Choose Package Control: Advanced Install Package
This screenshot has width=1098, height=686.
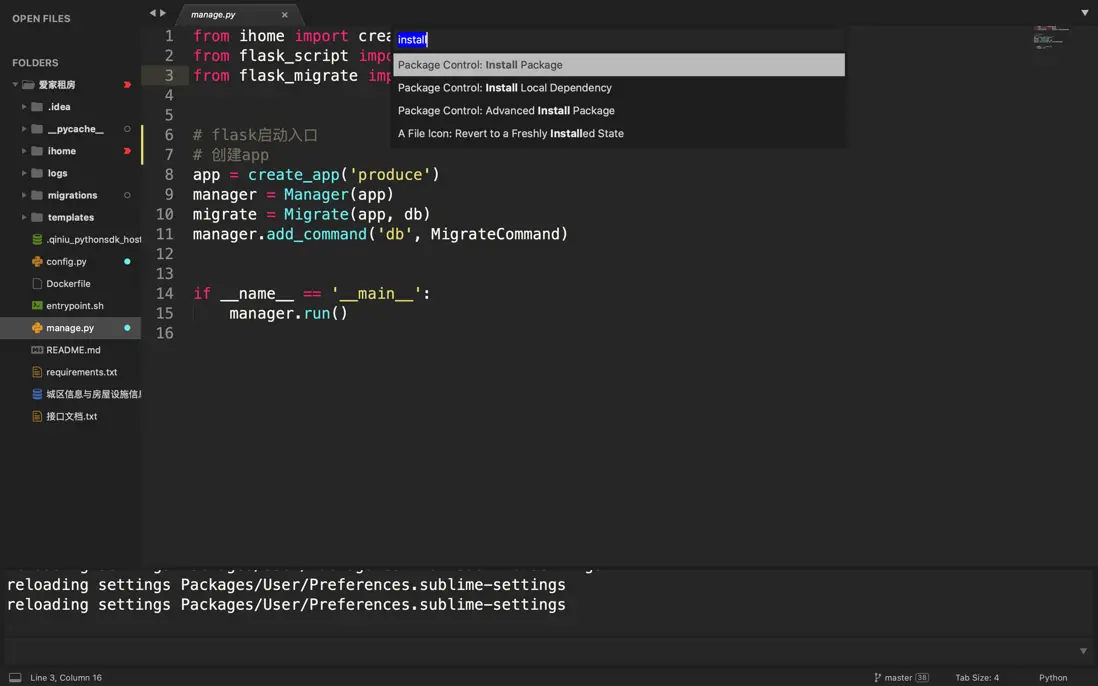(618, 111)
